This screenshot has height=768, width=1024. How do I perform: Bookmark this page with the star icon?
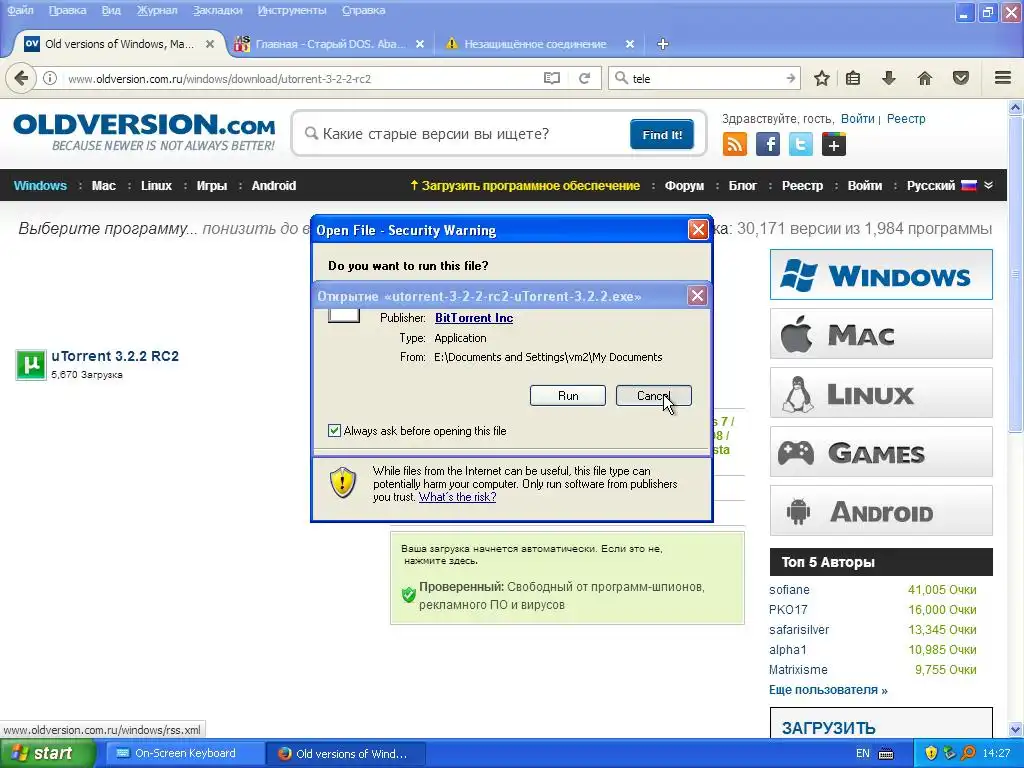pyautogui.click(x=822, y=78)
